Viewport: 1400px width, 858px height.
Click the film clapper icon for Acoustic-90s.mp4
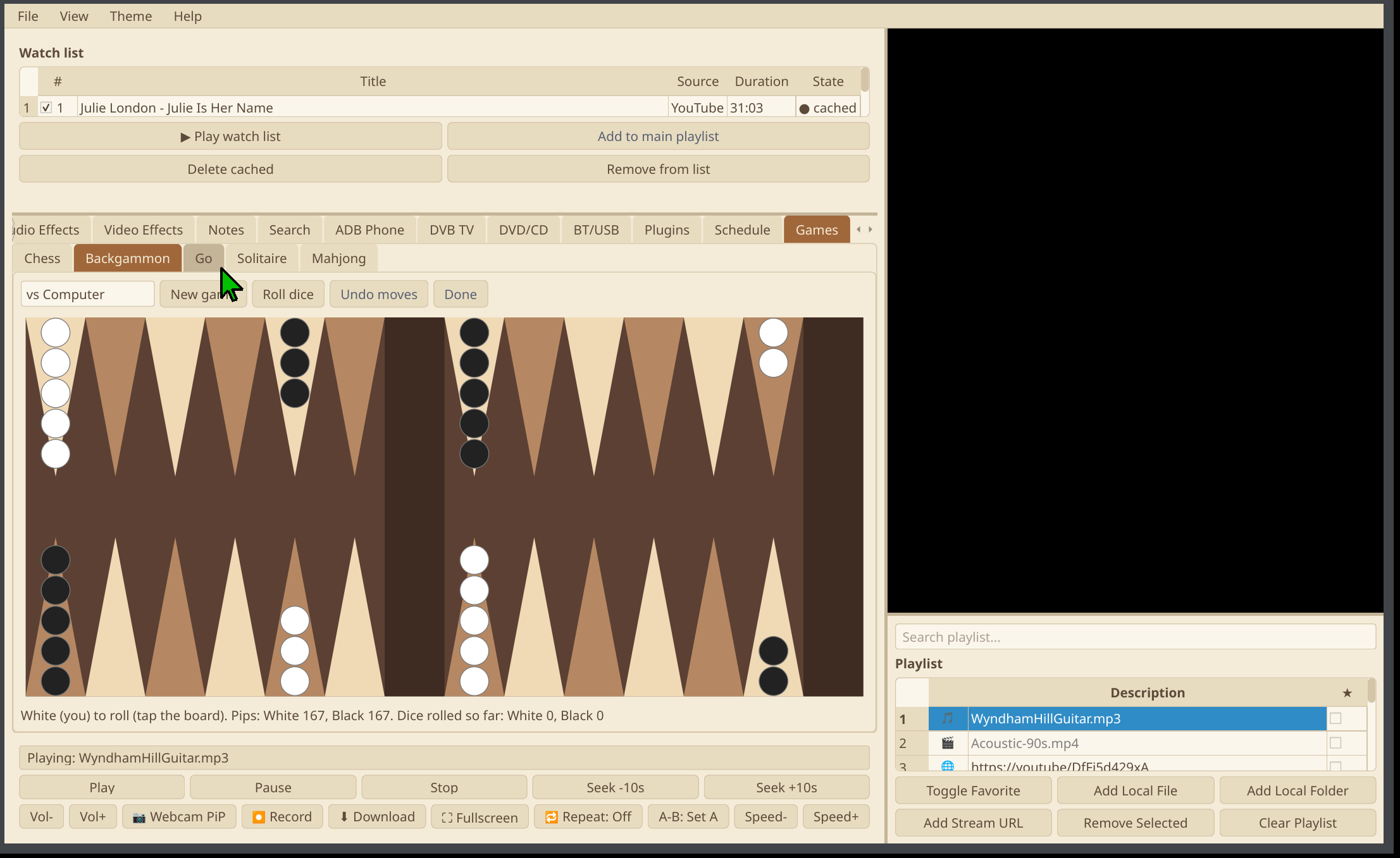pos(947,743)
